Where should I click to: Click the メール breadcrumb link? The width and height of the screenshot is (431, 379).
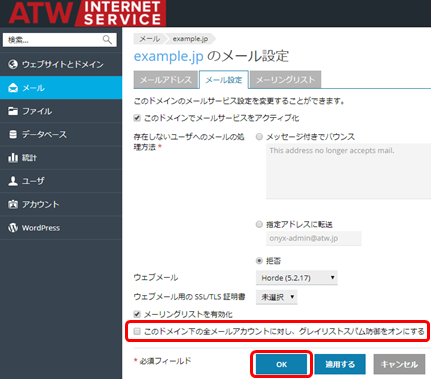point(149,39)
